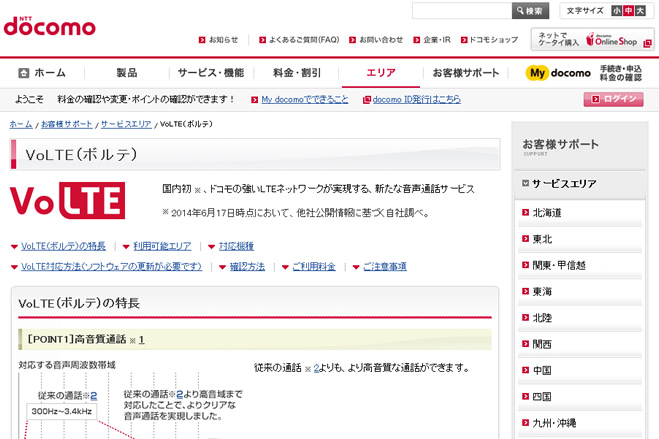Jump to ご注意事項 anchor
Viewport: 659px width, 439px height.
pyautogui.click(x=385, y=267)
